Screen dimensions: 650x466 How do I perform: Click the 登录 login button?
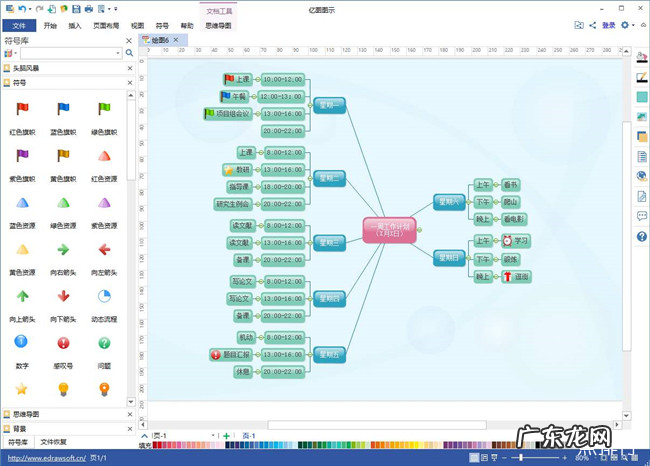(x=609, y=25)
